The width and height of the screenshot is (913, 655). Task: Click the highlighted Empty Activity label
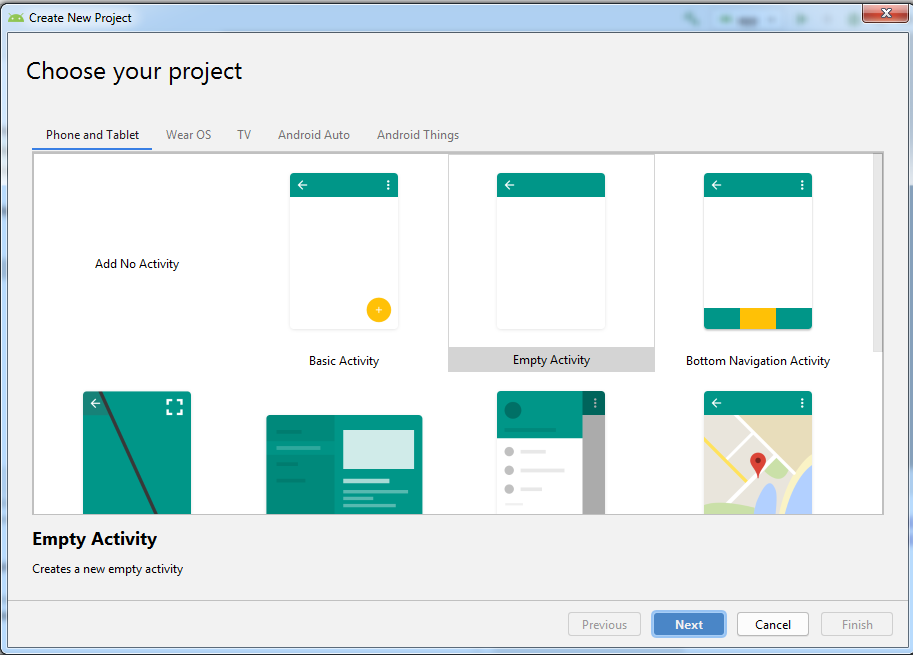pos(551,360)
